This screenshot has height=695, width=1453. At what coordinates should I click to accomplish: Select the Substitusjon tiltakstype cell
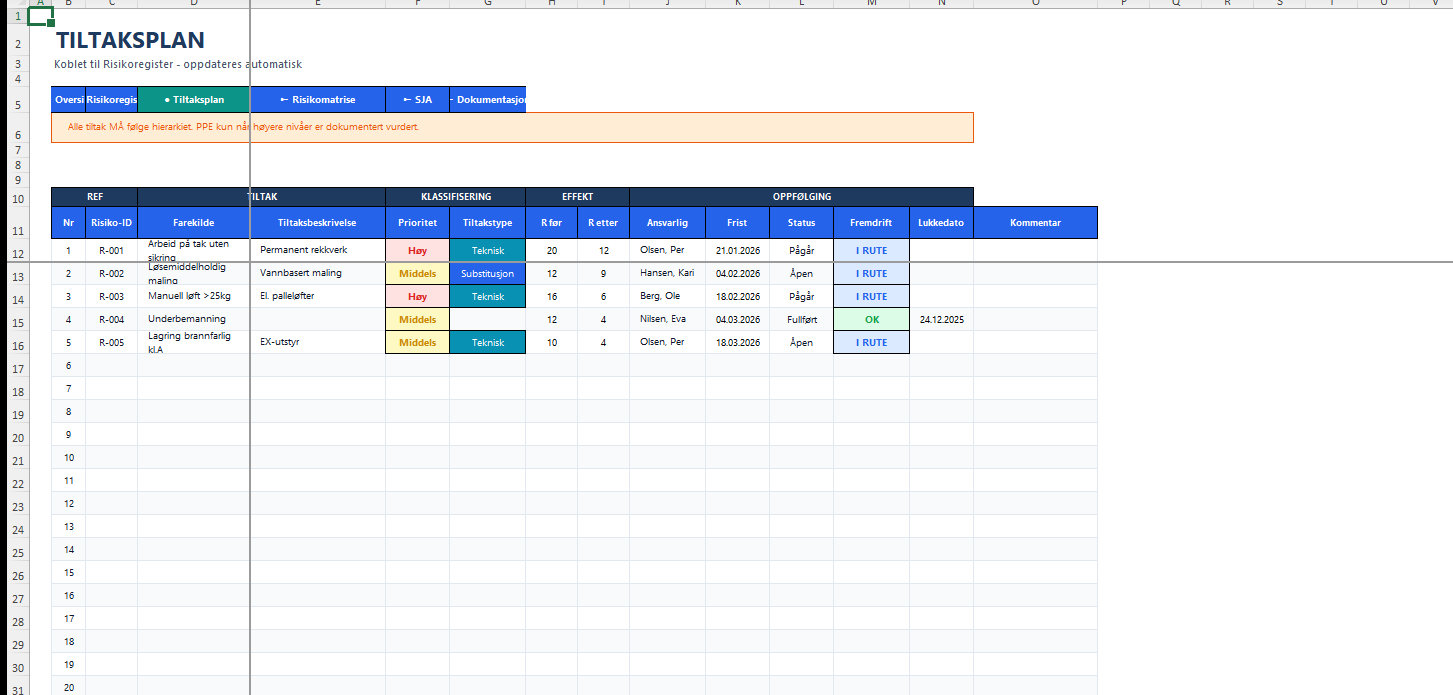click(x=487, y=273)
